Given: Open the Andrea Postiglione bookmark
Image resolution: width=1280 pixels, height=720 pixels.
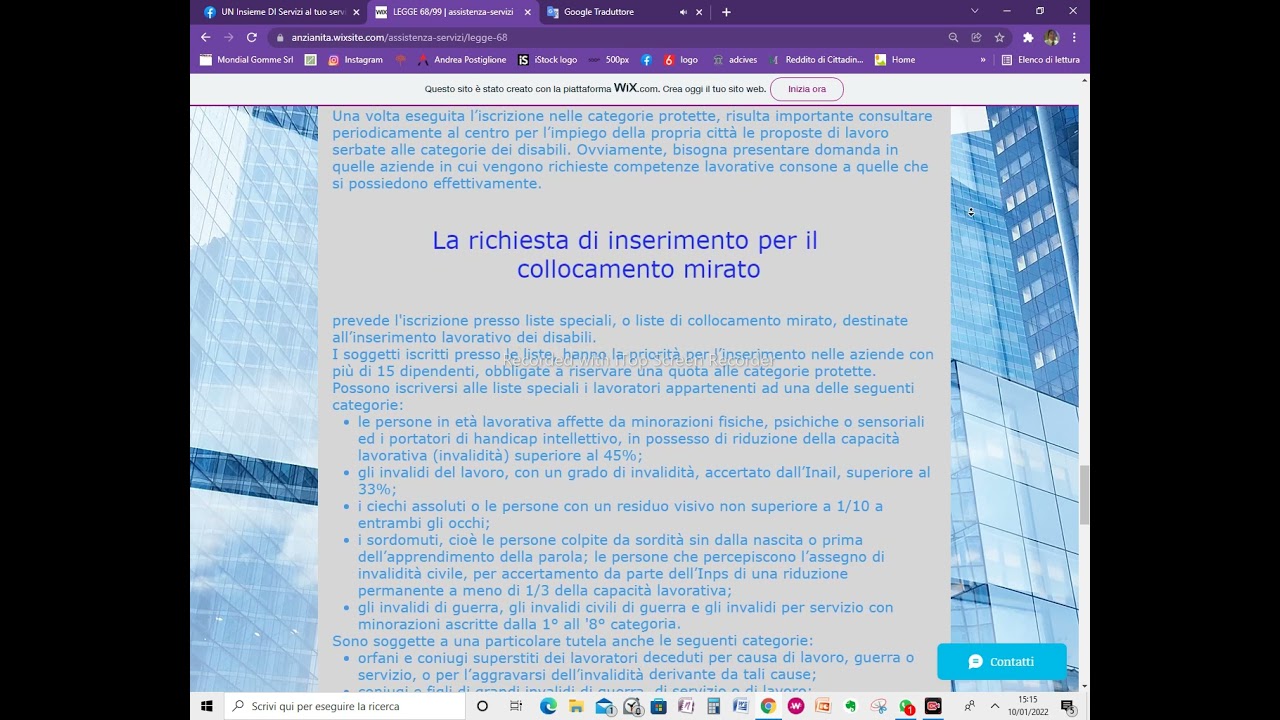Looking at the screenshot, I should [462, 60].
